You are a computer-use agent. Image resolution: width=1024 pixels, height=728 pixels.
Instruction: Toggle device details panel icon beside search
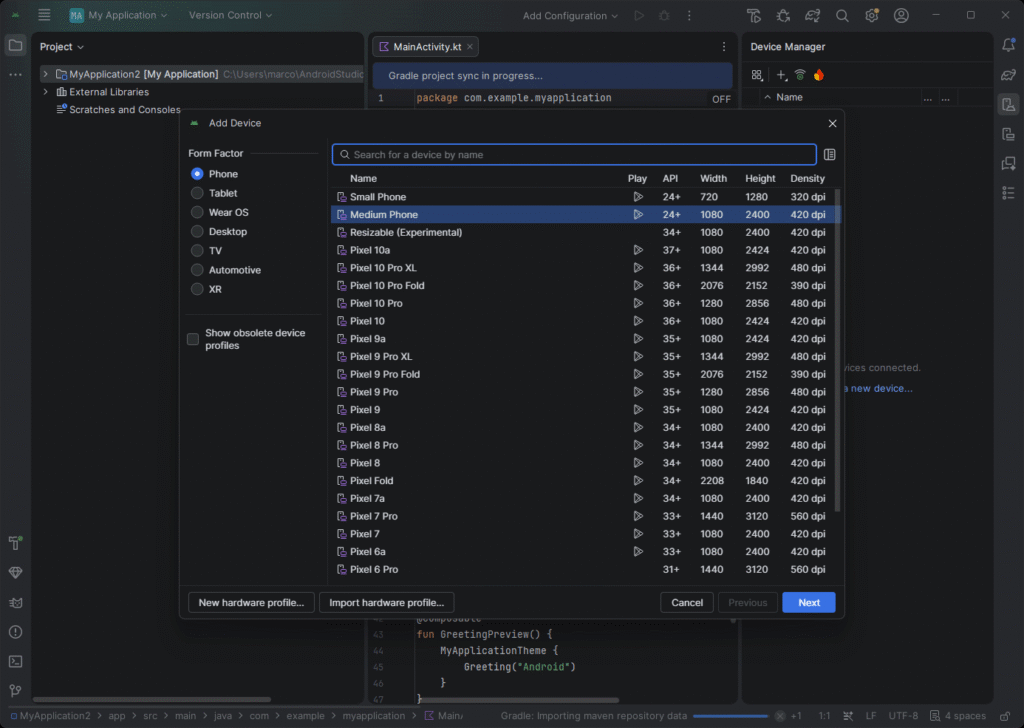[x=829, y=155]
